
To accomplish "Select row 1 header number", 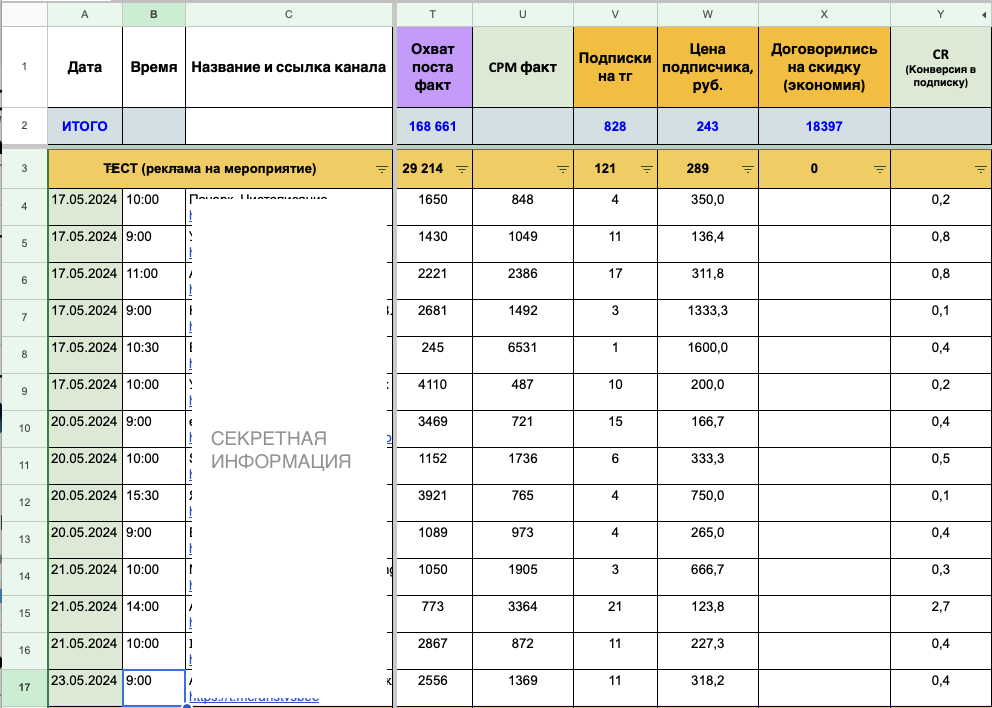I will pos(24,66).
